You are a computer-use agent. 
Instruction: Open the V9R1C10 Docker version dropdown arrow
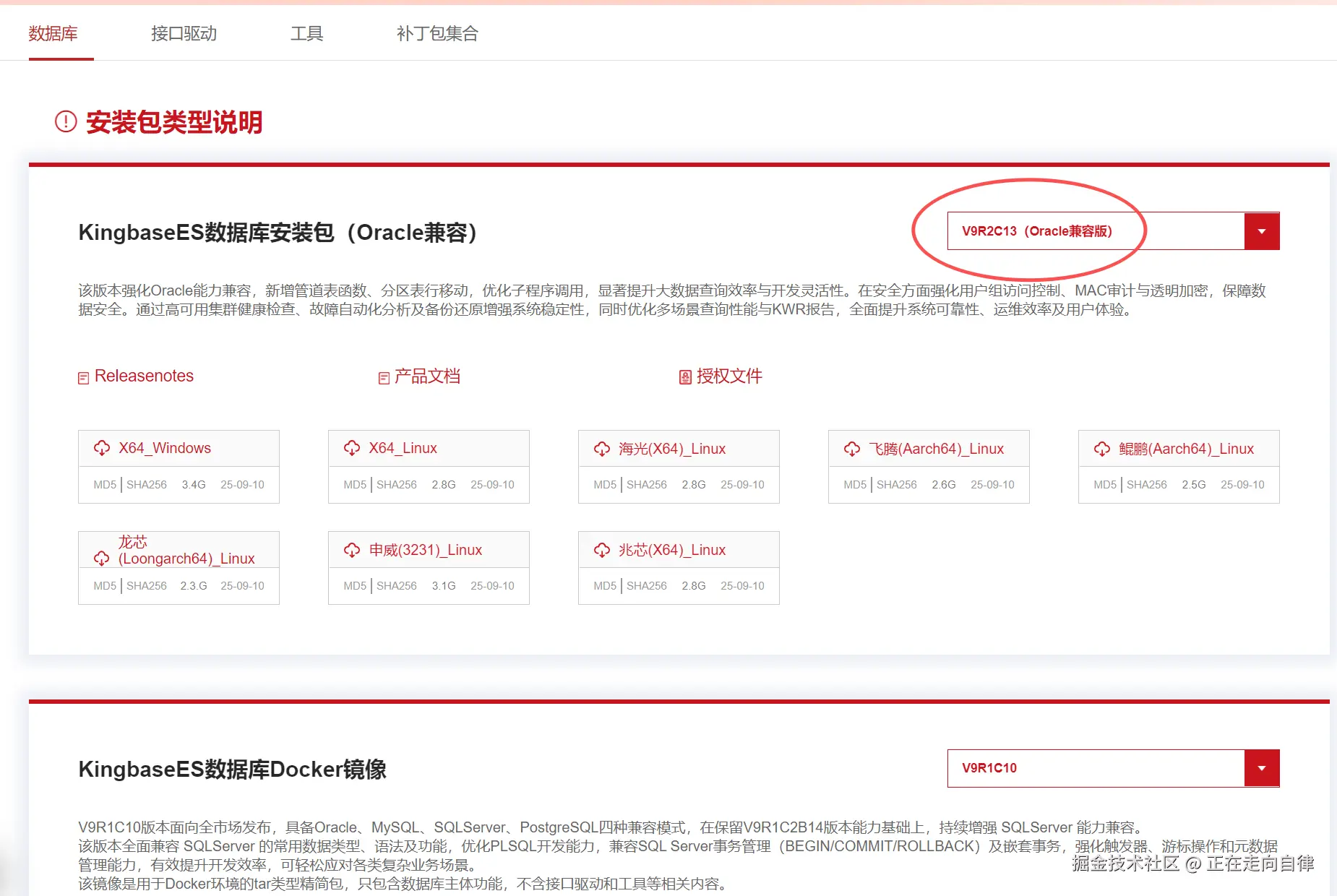(x=1262, y=768)
